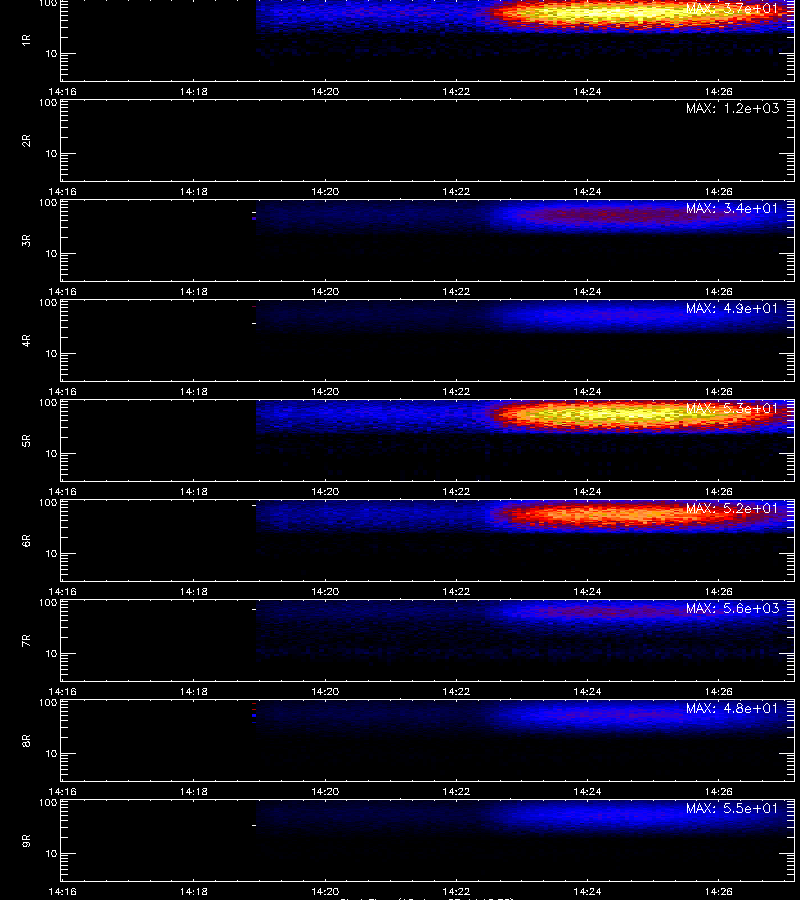Click the 14:26 time label below 9R panel
Image resolution: width=800 pixels, height=900 pixels.
coord(719,891)
